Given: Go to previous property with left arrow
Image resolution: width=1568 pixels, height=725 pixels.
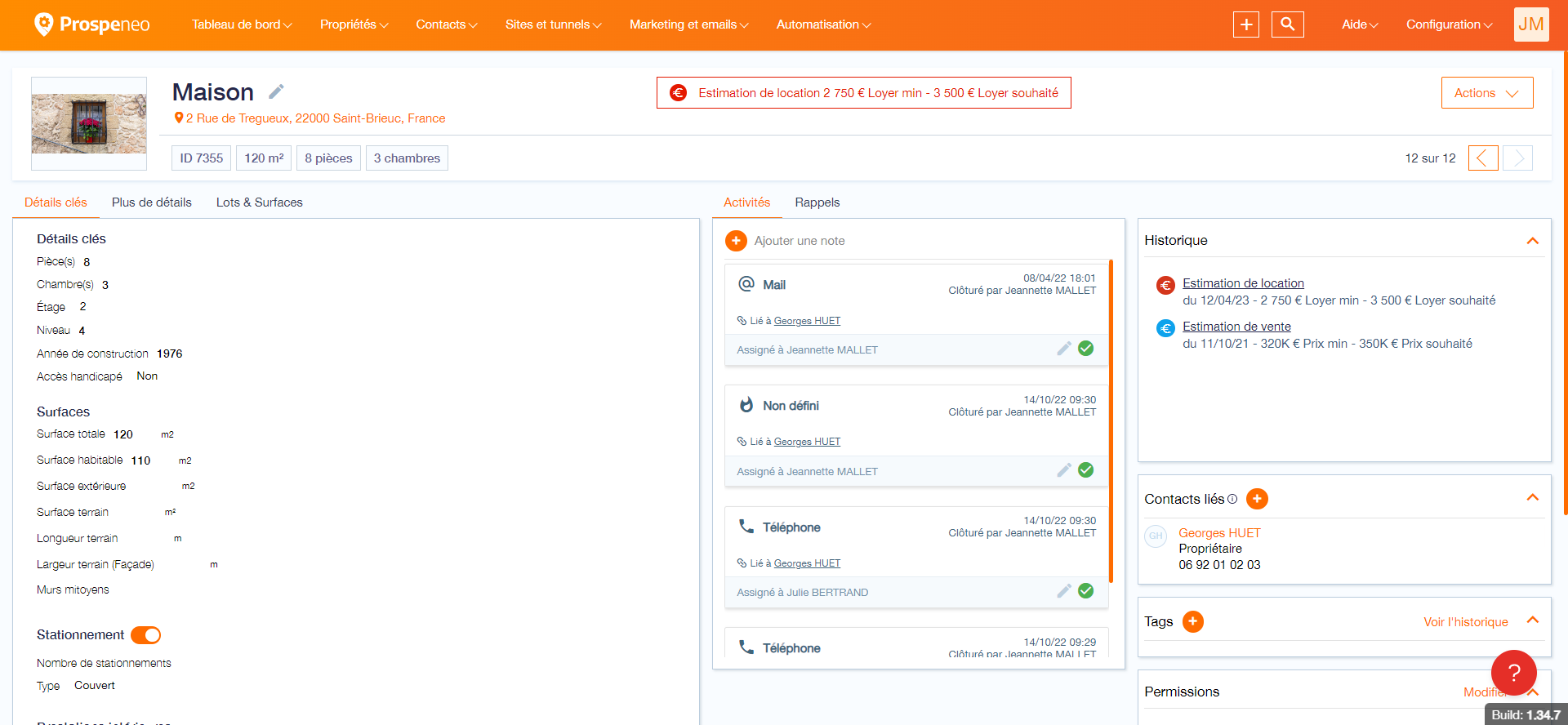Looking at the screenshot, I should tap(1482, 158).
